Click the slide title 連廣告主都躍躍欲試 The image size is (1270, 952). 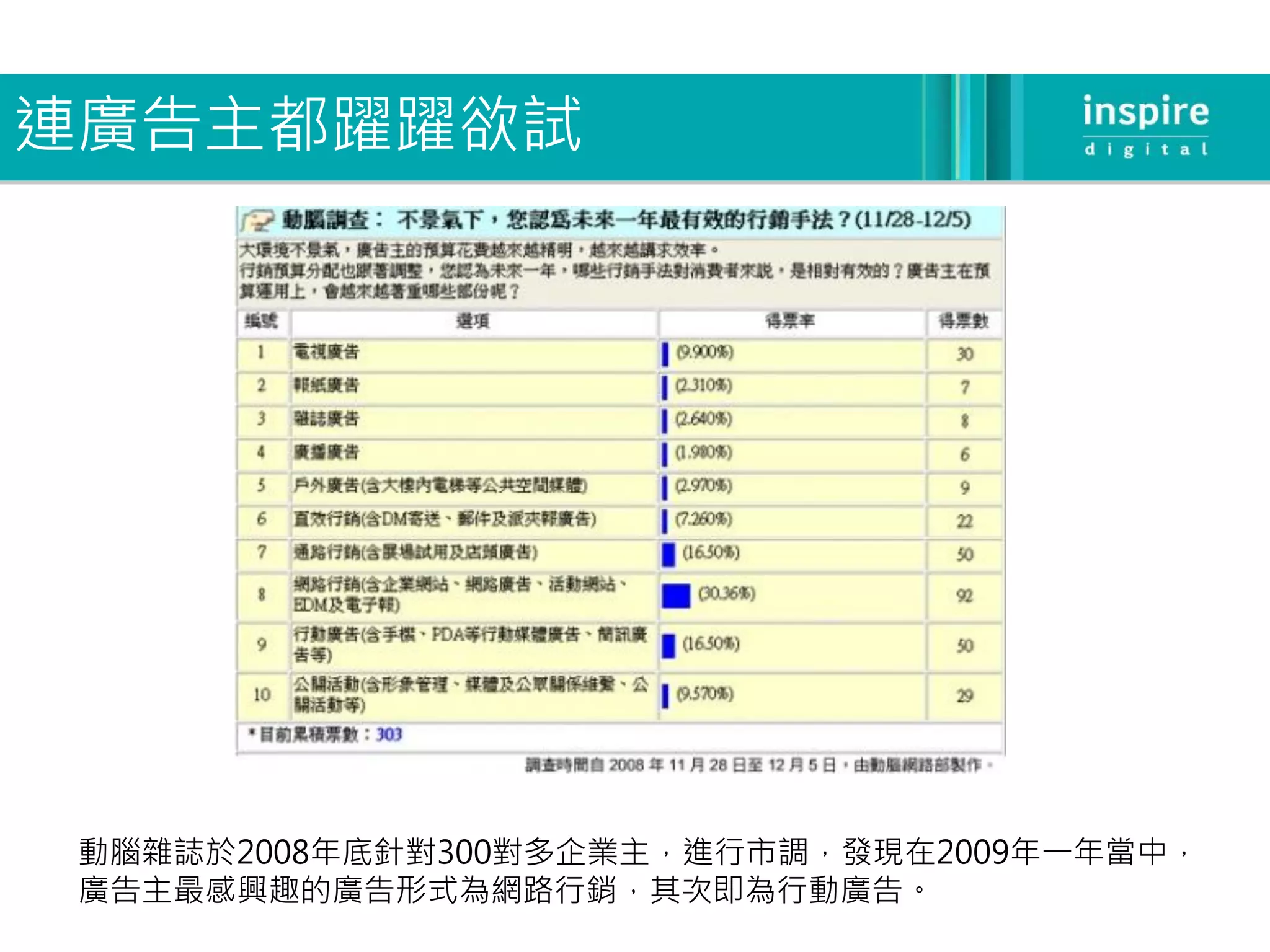tap(299, 125)
